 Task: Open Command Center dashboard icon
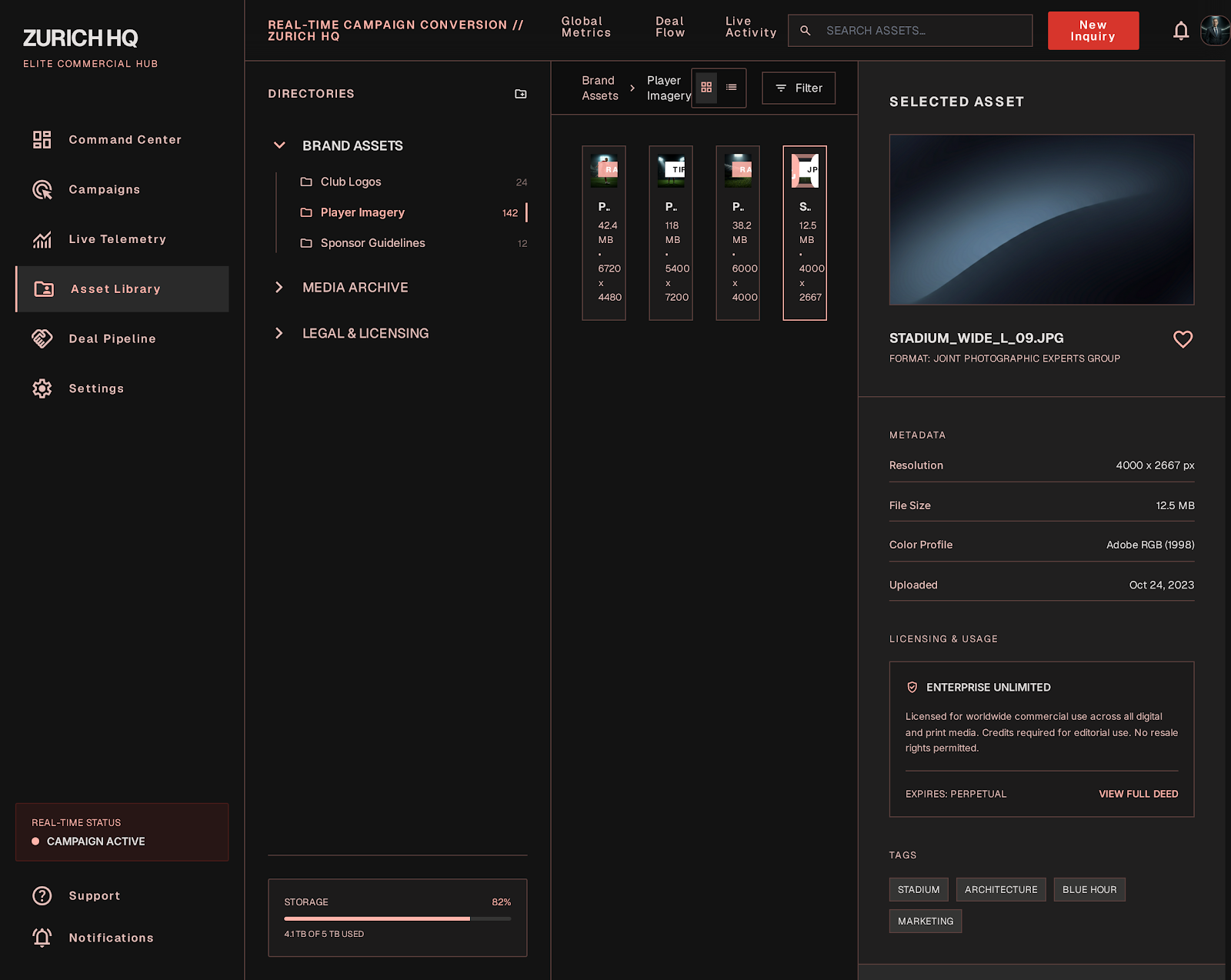(42, 139)
